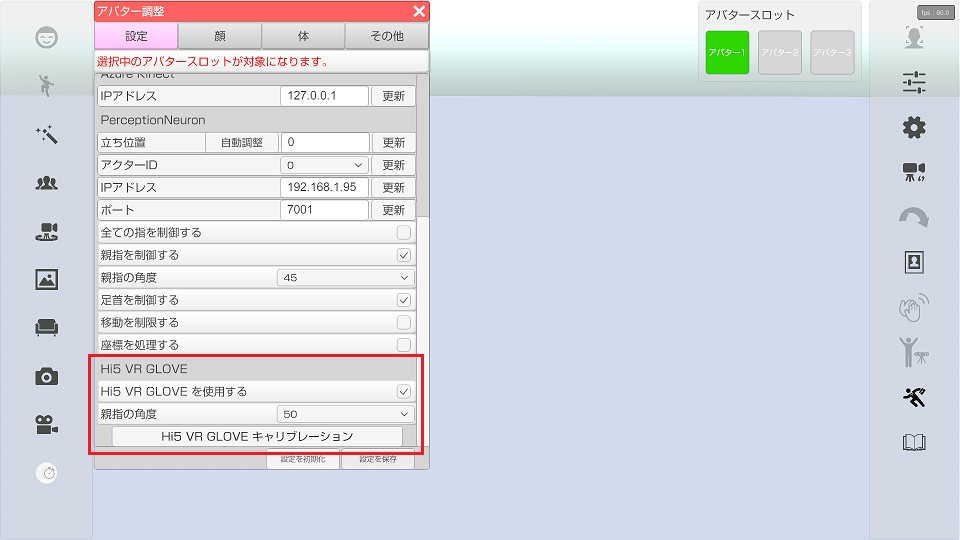Select the camera on tripod icon
This screenshot has width=960, height=540.
tap(914, 172)
